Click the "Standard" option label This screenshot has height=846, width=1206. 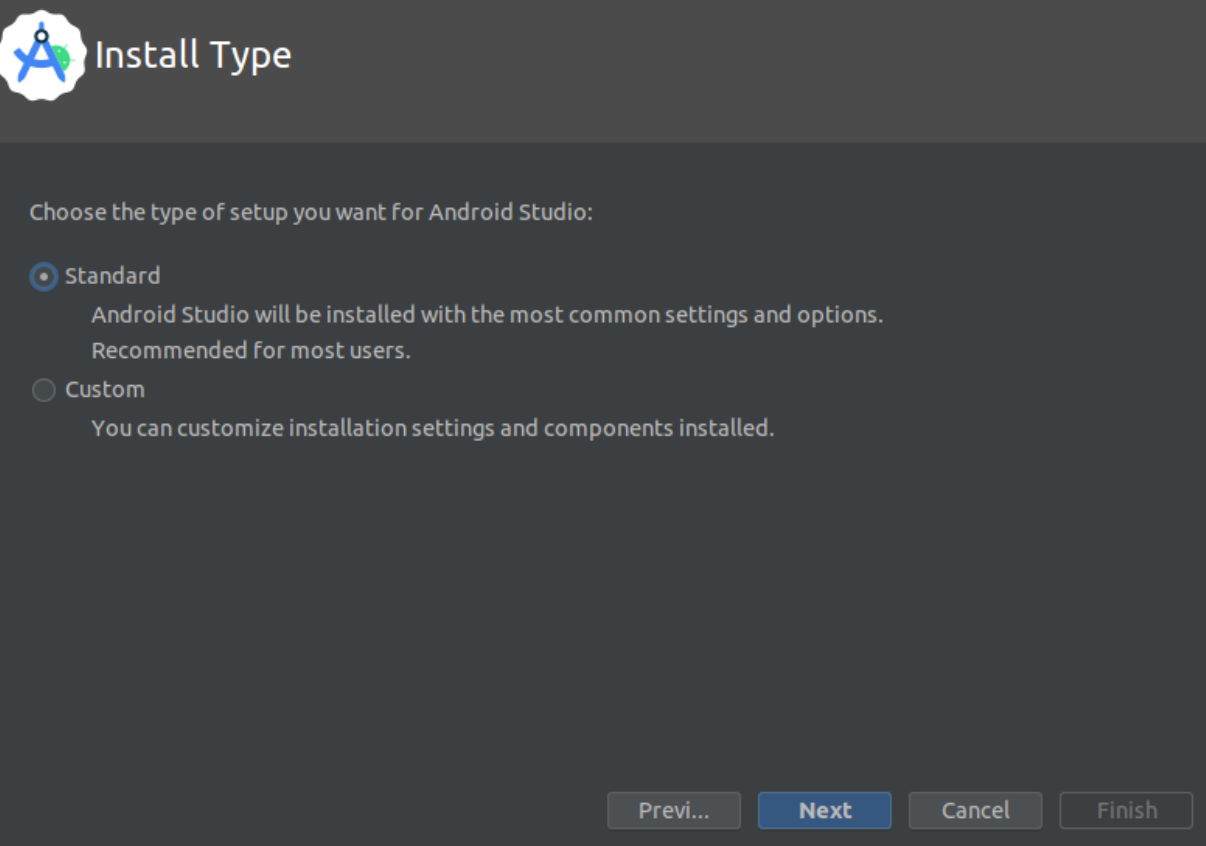coord(112,276)
